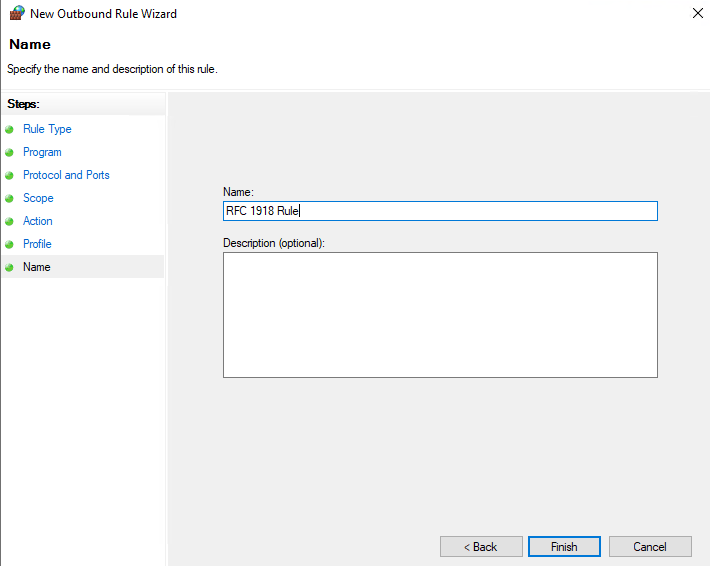Focus the Description (optional) text box
The width and height of the screenshot is (710, 566).
point(440,315)
